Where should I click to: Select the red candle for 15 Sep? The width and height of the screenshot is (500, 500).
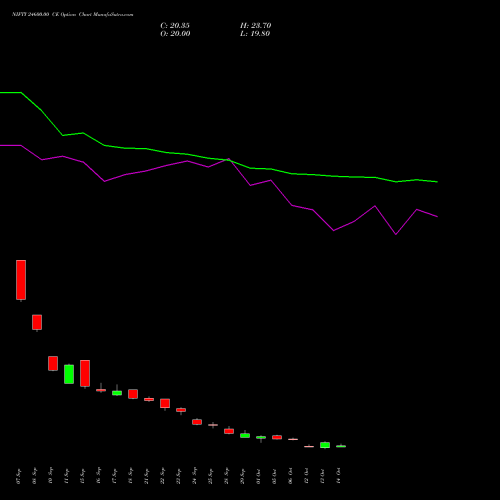[85, 373]
